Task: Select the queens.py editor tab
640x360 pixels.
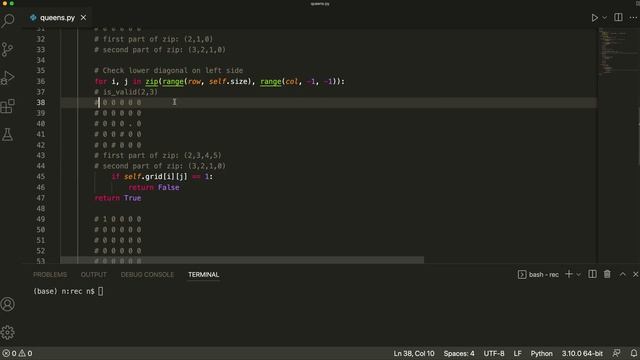Action: (57, 18)
